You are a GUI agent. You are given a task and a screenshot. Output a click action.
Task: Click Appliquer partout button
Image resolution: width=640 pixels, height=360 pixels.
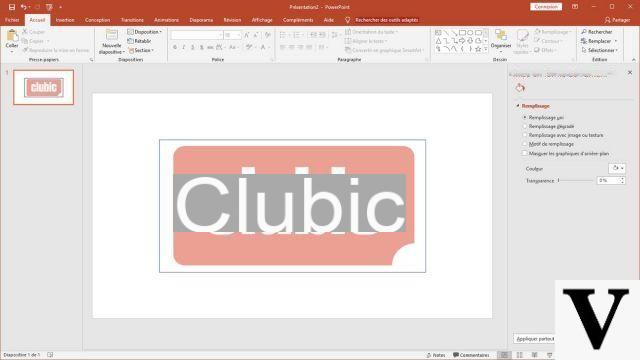click(534, 339)
